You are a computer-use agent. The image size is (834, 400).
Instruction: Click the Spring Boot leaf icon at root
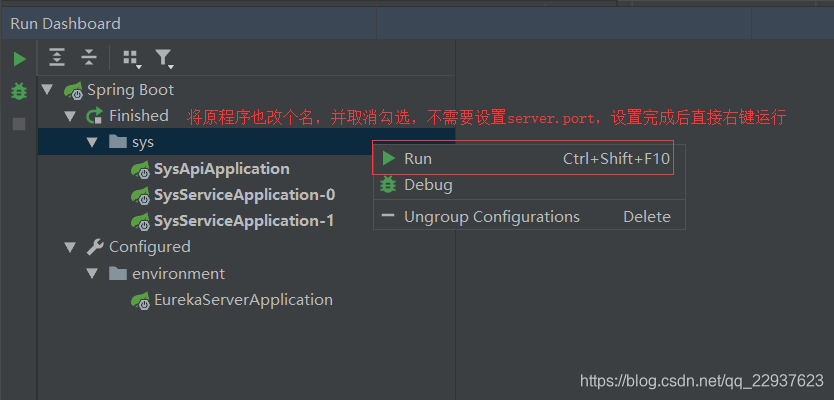pos(73,91)
